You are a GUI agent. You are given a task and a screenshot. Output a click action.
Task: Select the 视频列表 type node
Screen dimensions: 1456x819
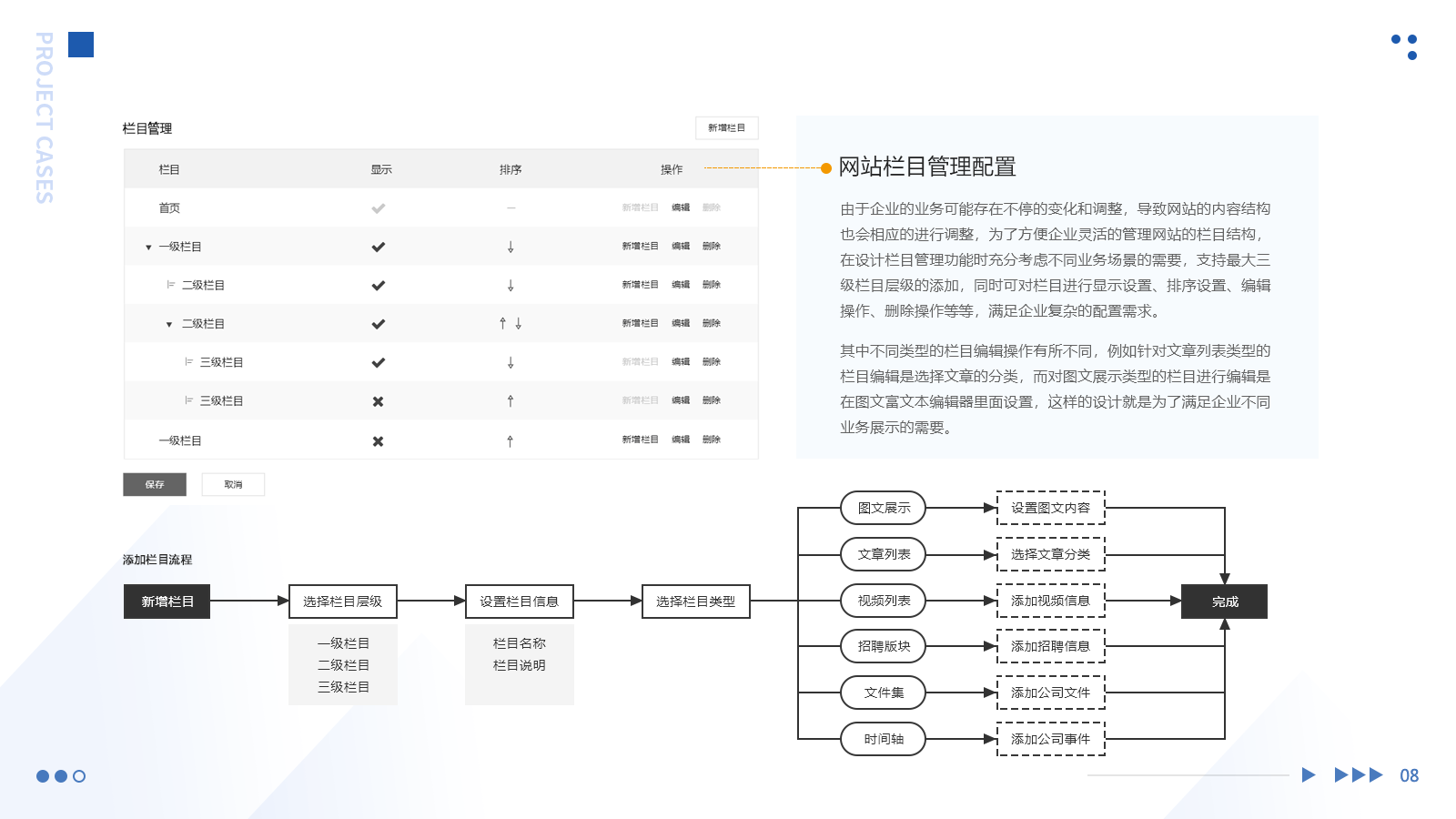tap(884, 601)
